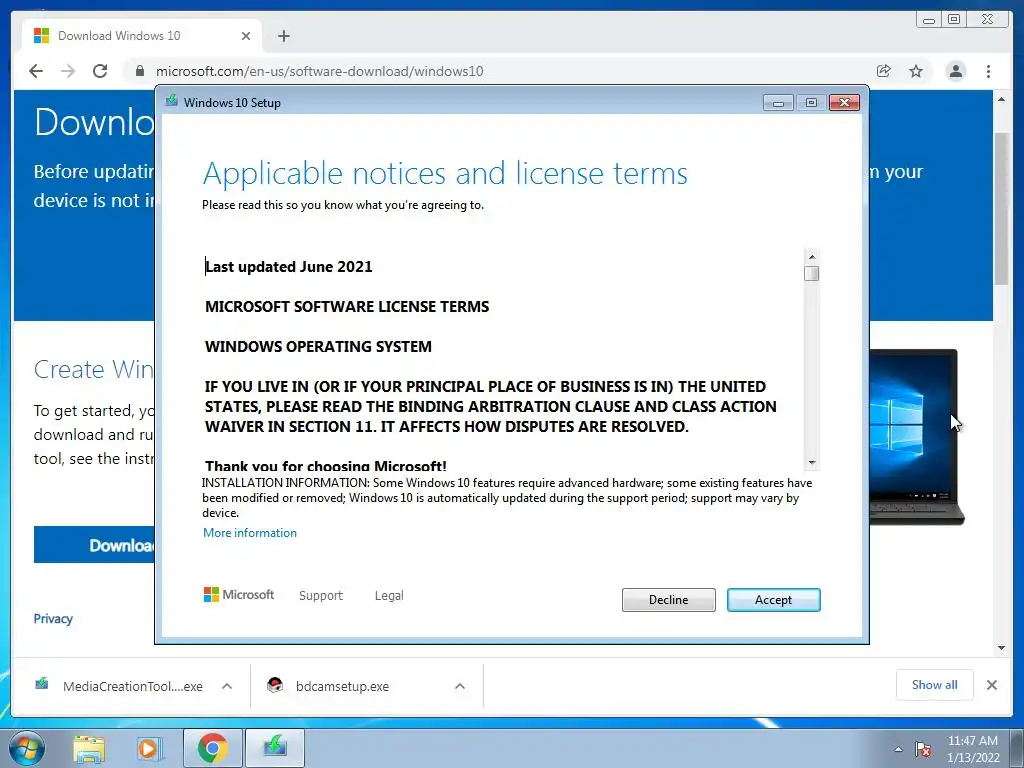Open the Windows Start menu
The width and height of the screenshot is (1024, 768).
click(x=26, y=748)
